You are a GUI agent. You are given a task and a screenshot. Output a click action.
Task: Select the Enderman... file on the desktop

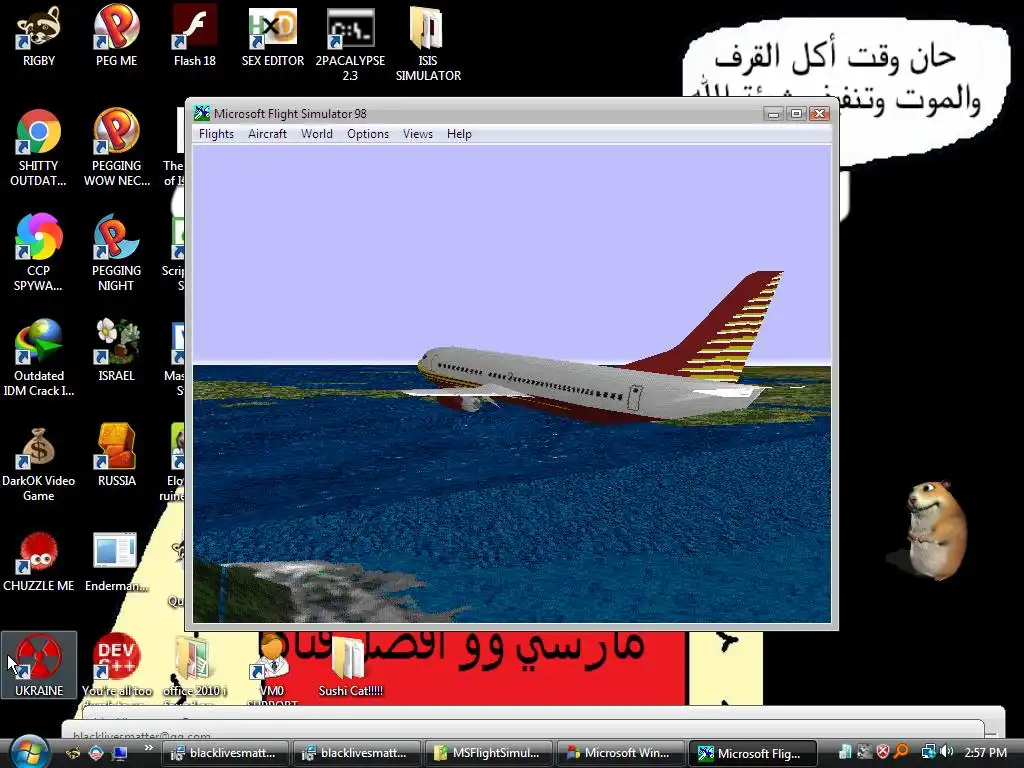click(x=116, y=562)
